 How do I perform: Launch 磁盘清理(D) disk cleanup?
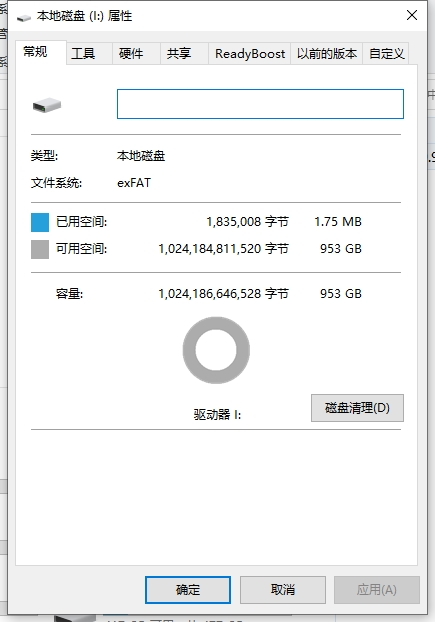357,408
